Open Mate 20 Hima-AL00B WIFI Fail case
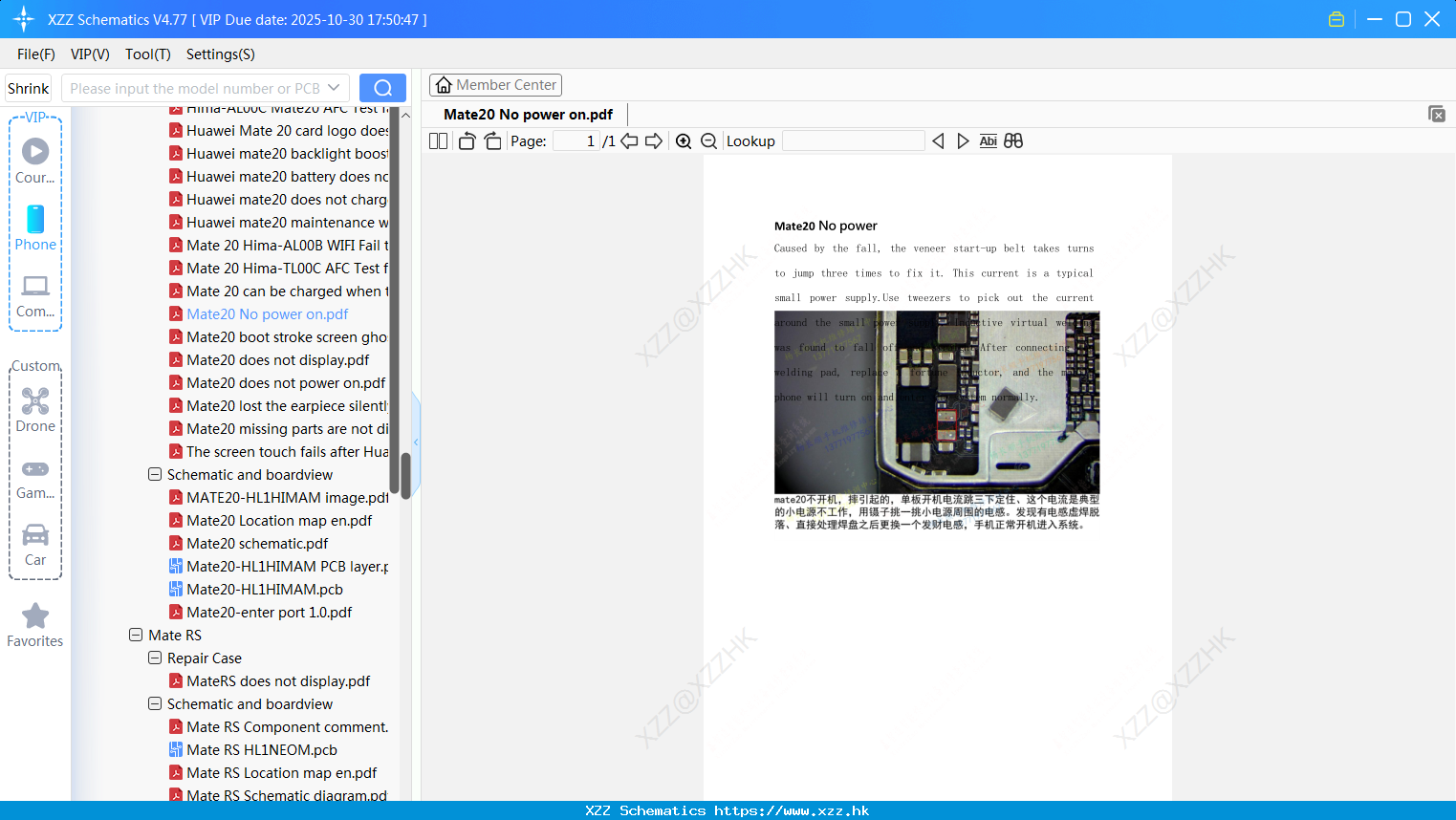This screenshot has width=1456, height=820. click(x=278, y=246)
